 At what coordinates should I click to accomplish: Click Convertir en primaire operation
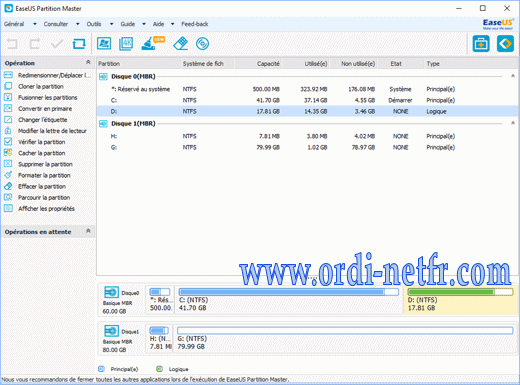click(38, 108)
